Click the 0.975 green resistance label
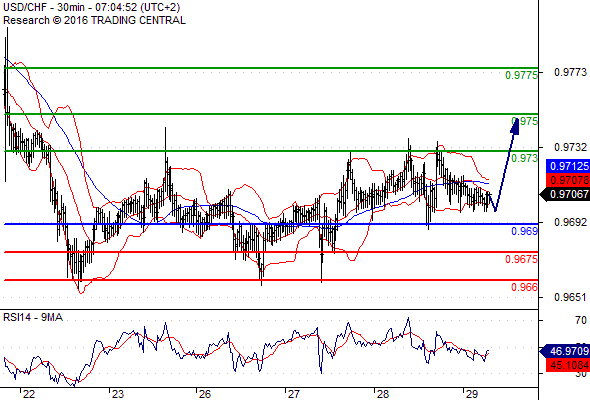Image resolution: width=590 pixels, height=400 pixels. pos(525,121)
